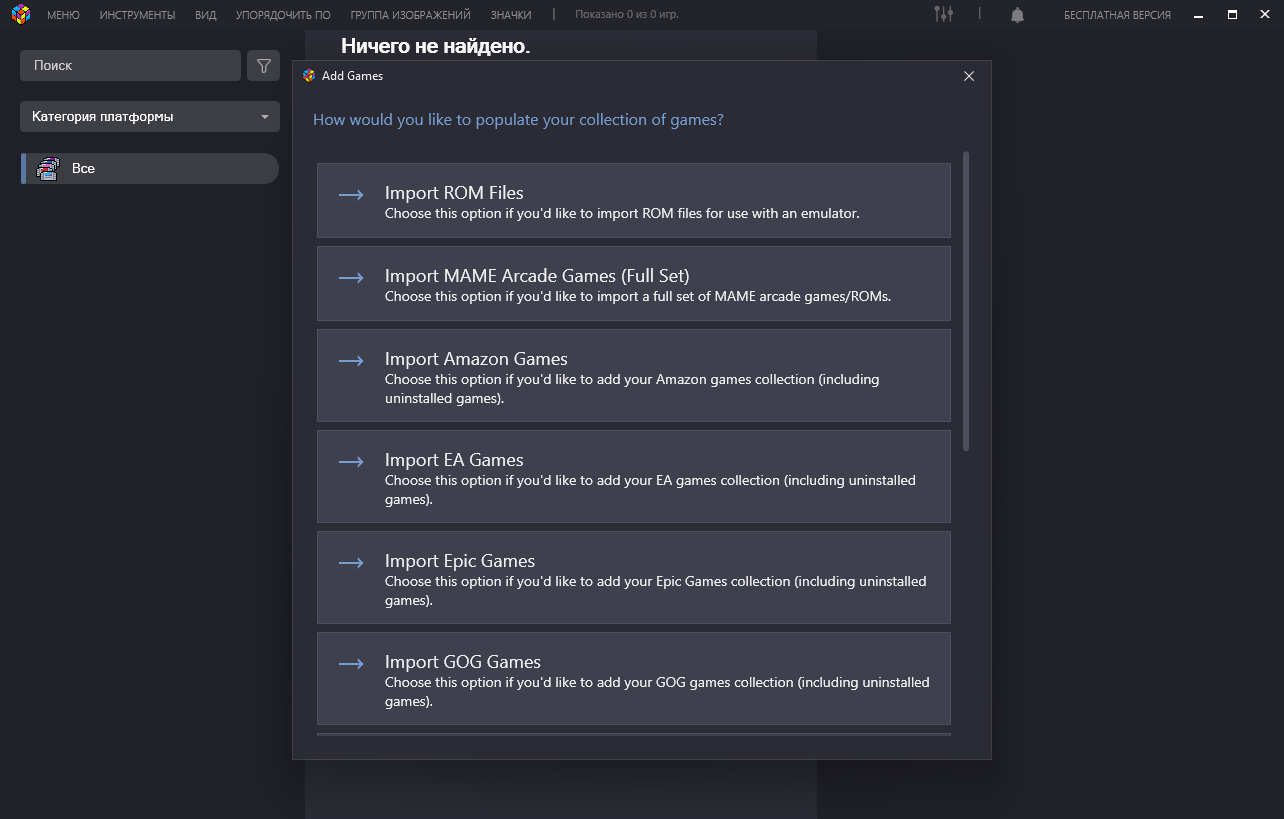
Task: Choose Import MAME Arcade Games (Full Set)
Action: click(x=634, y=284)
